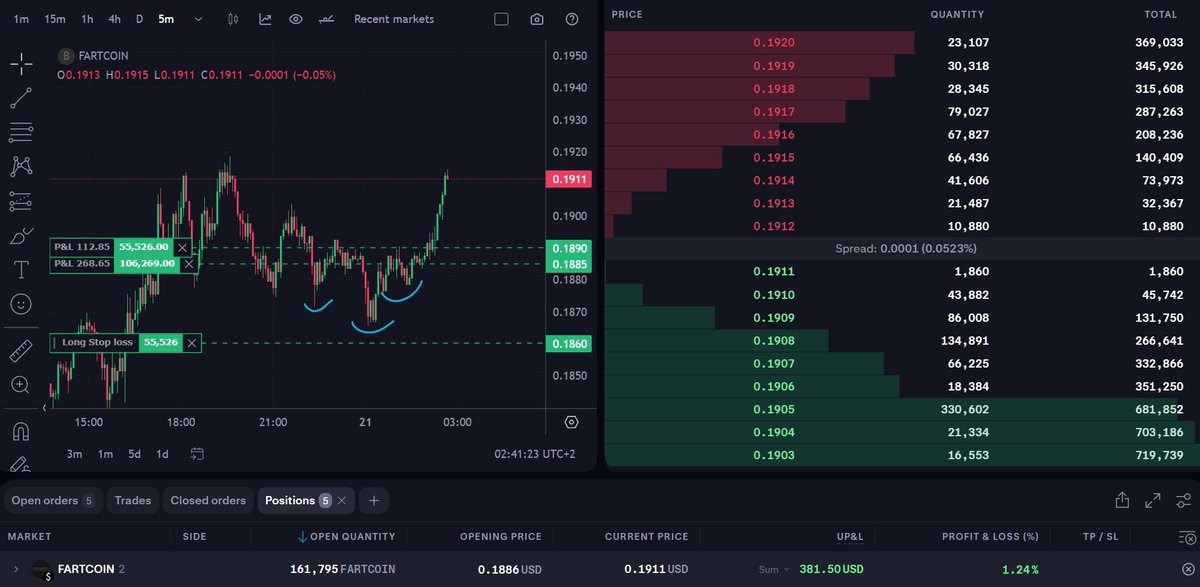Viewport: 1200px width, 587px height.
Task: Sort by OPENING PRICE column
Action: click(x=500, y=537)
